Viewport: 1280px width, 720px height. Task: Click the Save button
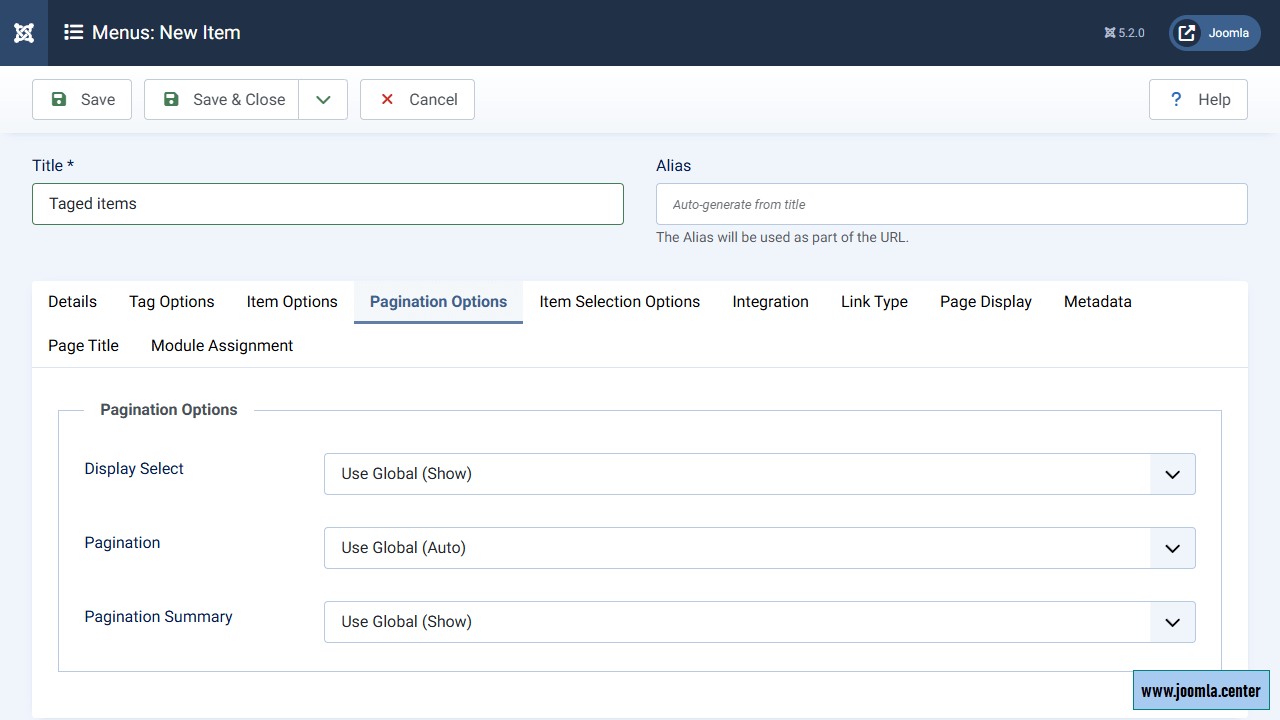point(82,100)
